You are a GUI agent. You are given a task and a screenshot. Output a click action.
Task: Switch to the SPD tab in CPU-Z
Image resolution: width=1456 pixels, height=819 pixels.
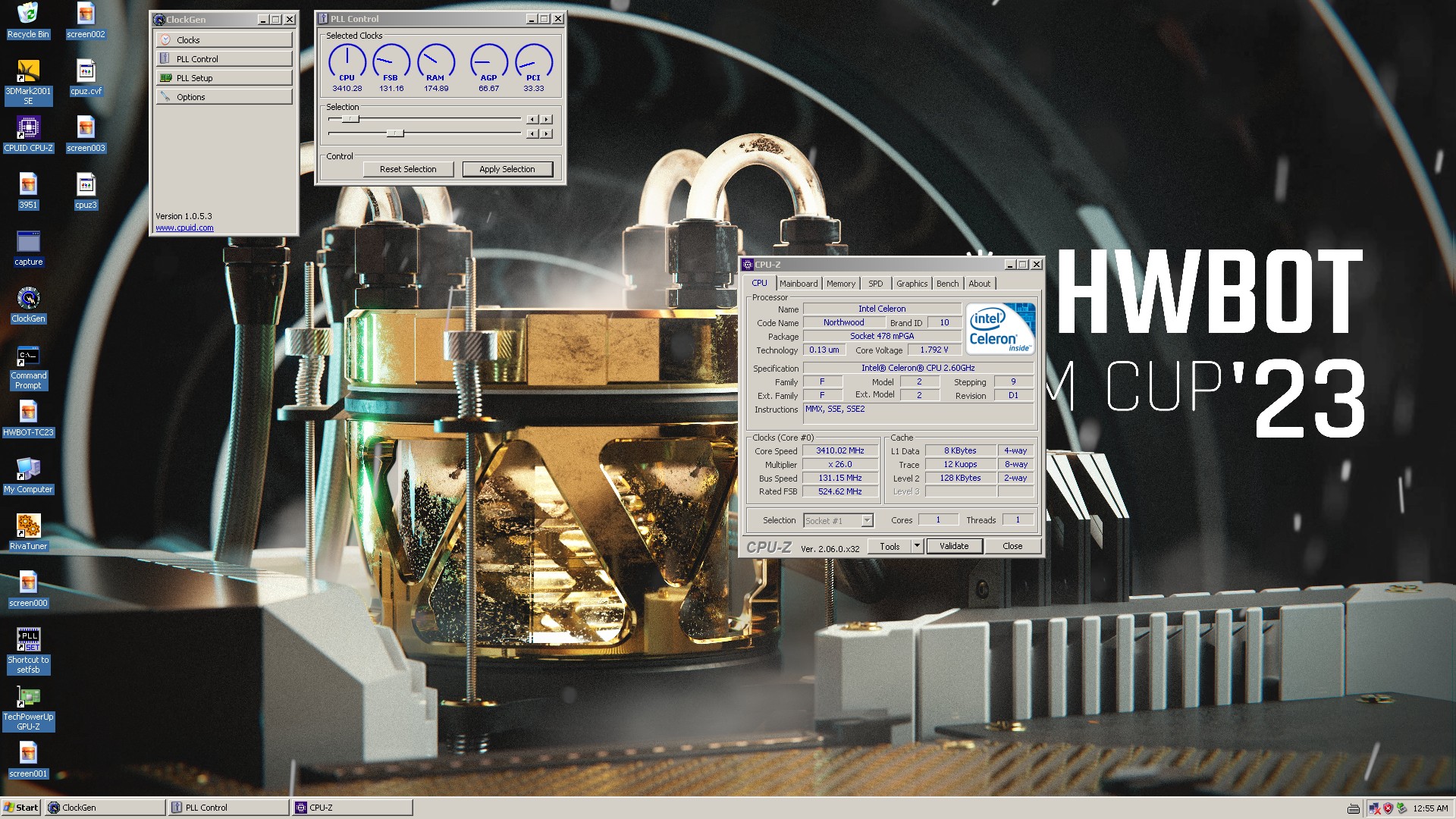(876, 284)
